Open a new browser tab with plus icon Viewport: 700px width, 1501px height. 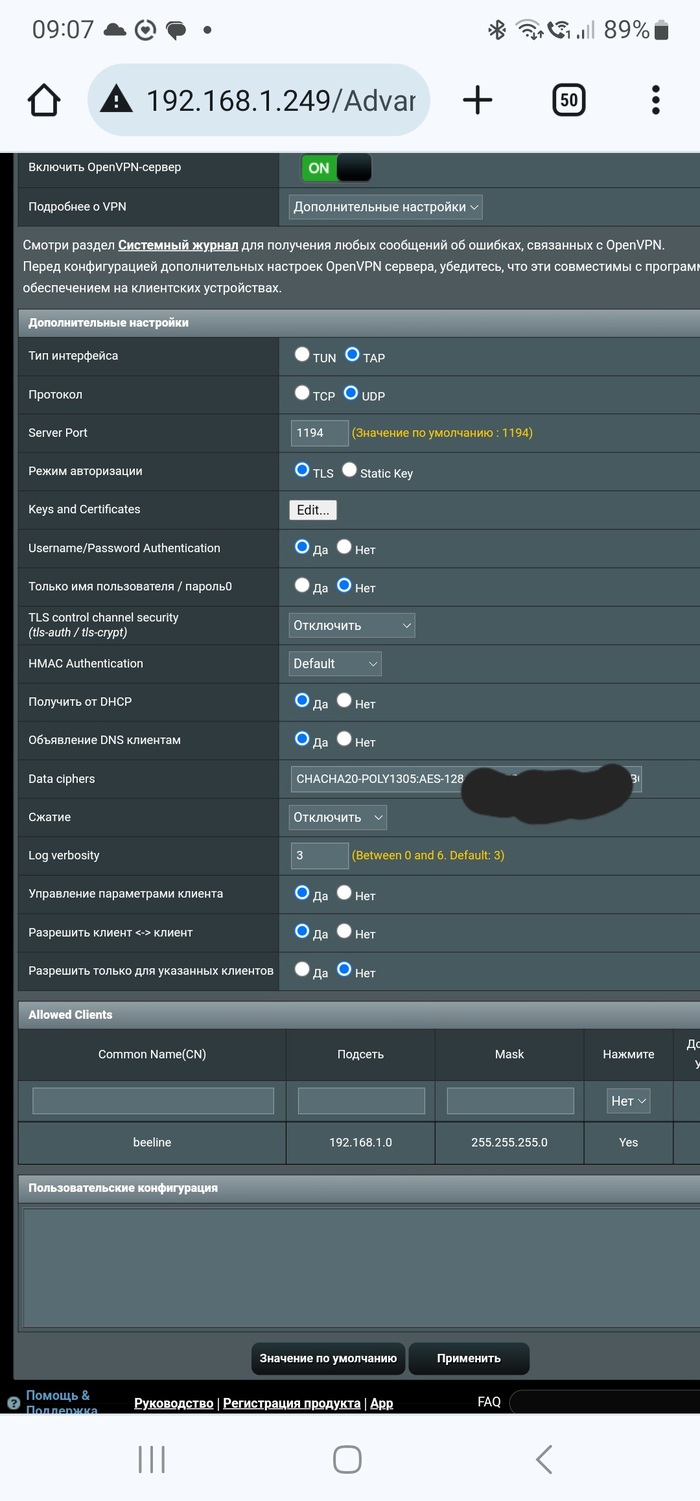[478, 100]
